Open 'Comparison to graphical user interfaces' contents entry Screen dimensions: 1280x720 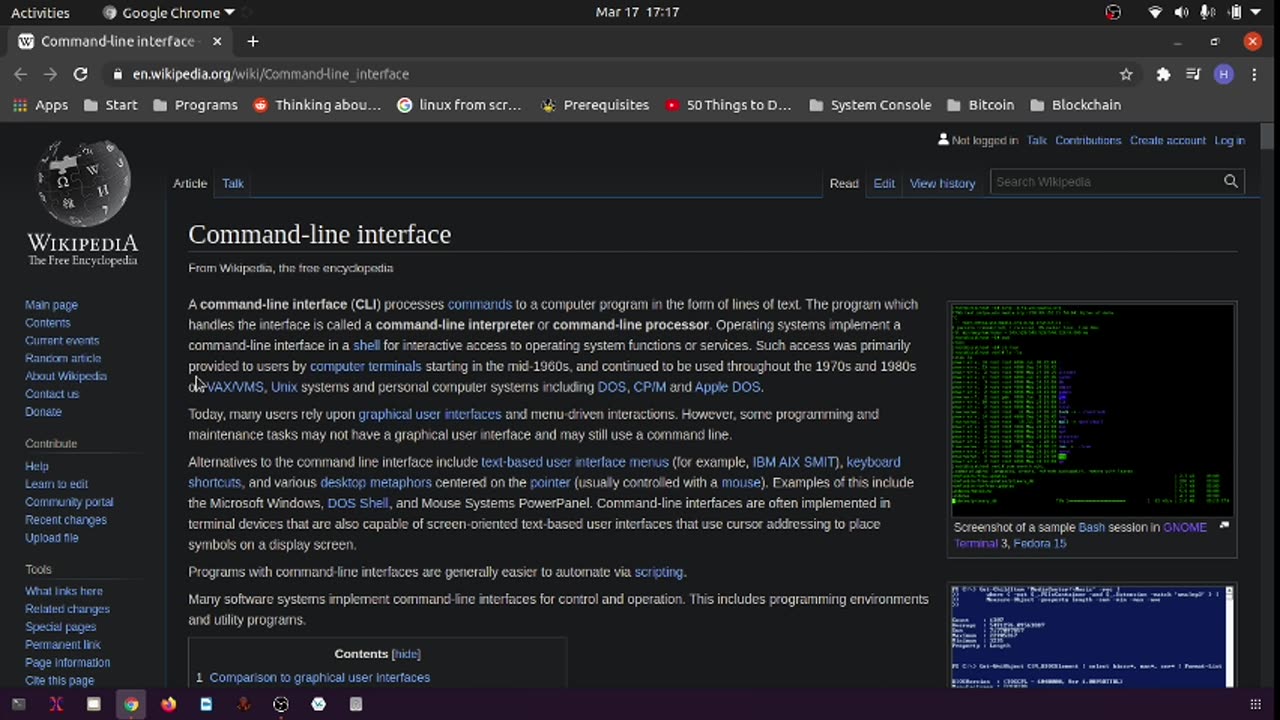point(319,677)
